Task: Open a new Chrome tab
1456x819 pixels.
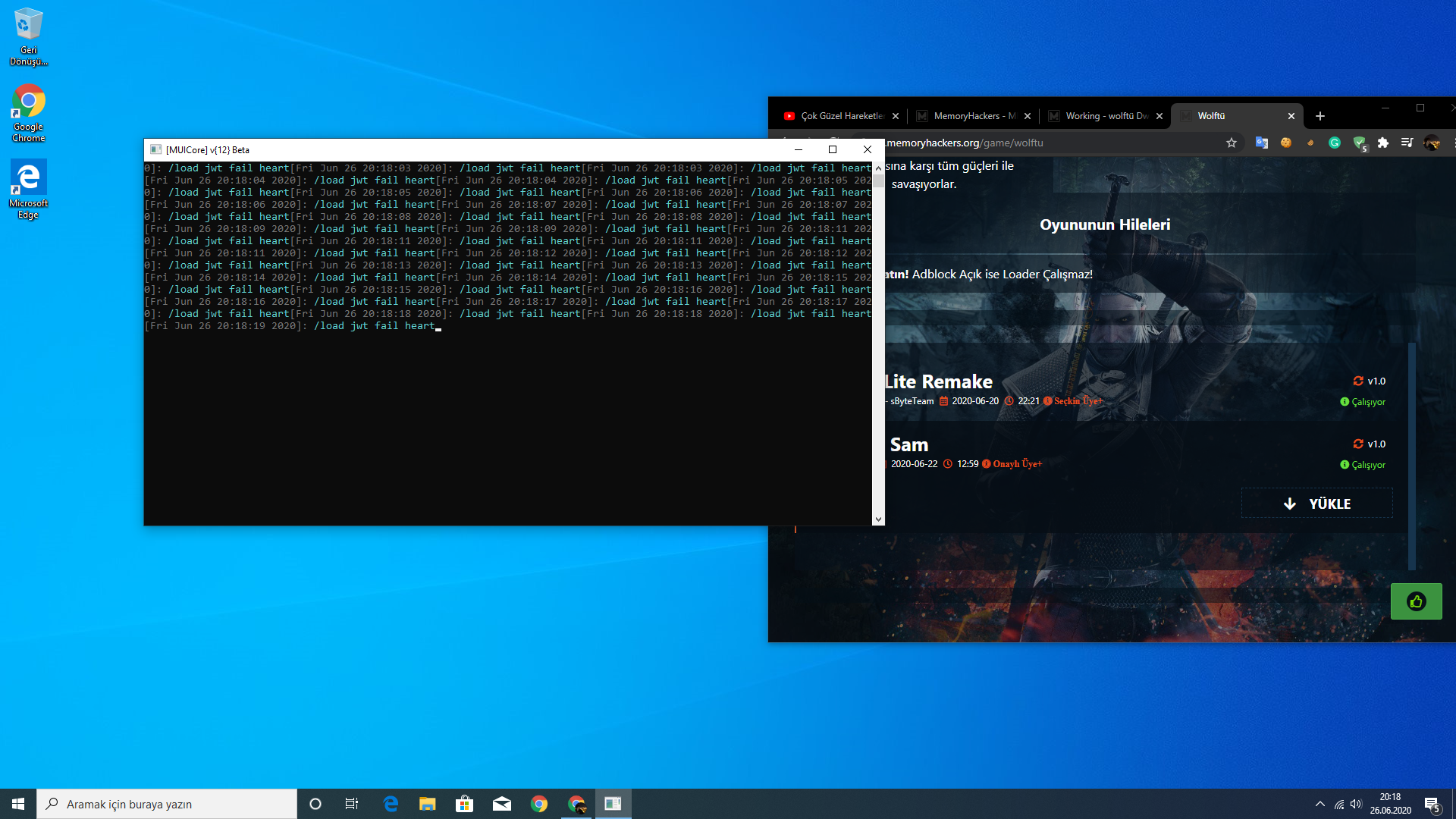Action: [x=1320, y=116]
